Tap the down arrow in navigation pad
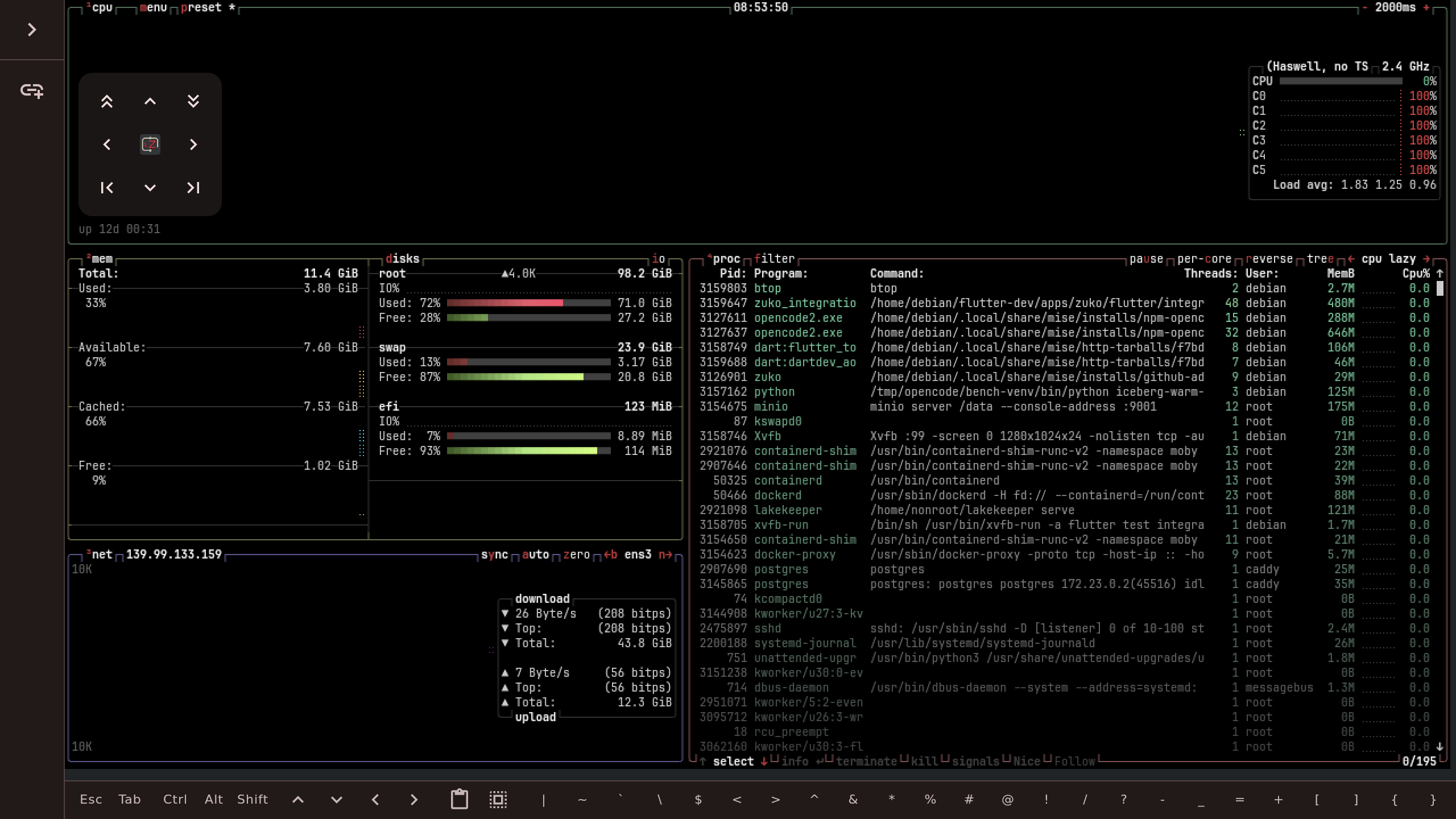The image size is (1456, 819). [150, 188]
